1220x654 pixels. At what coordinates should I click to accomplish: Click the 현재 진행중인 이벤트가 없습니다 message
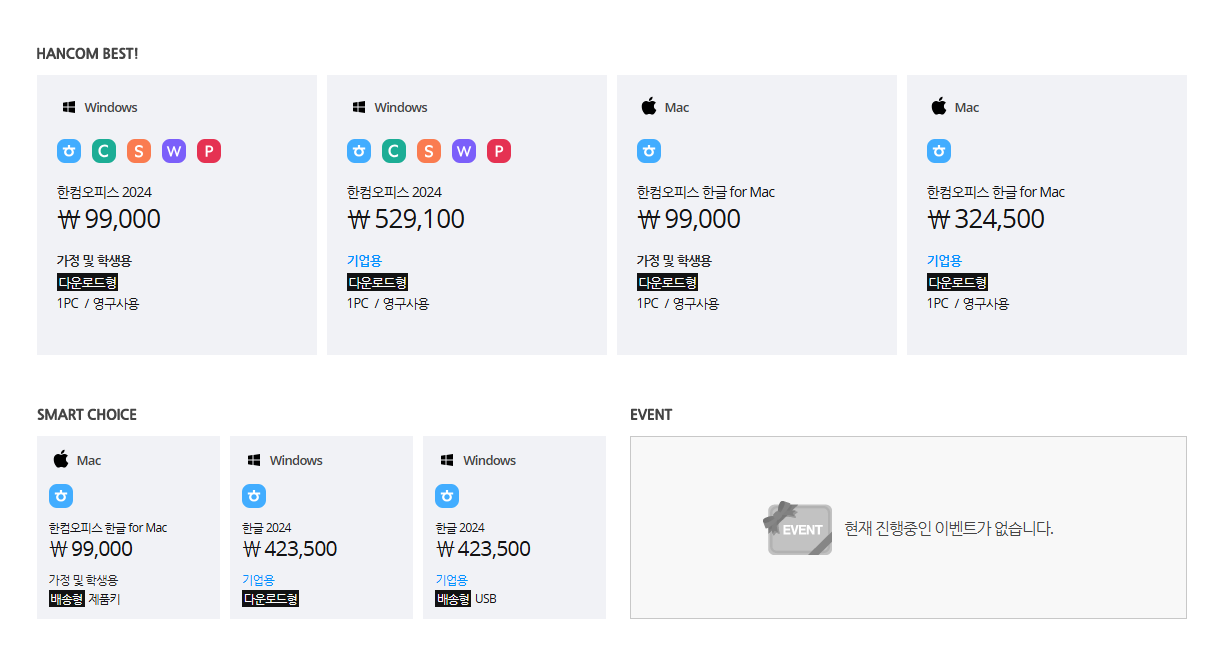point(949,528)
